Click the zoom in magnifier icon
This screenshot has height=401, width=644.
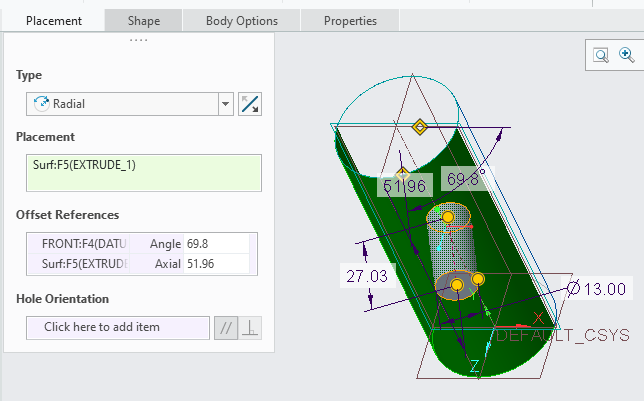pyautogui.click(x=626, y=55)
